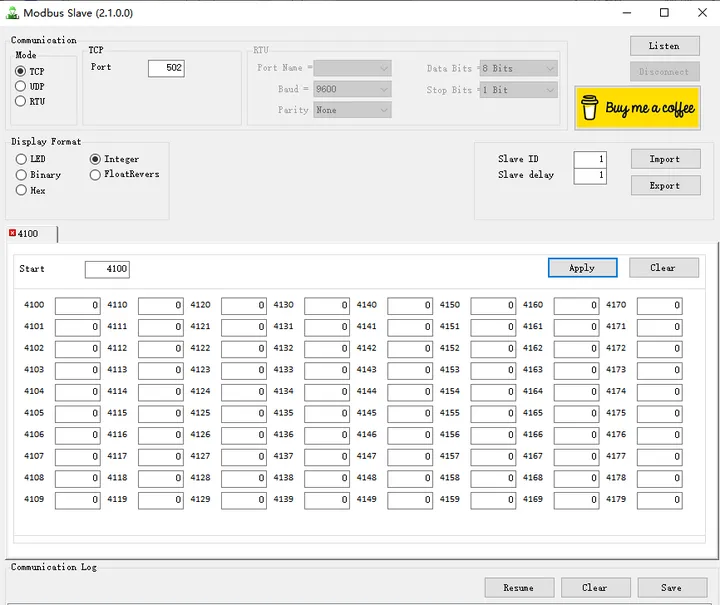Click the value field for register 4153

click(x=493, y=370)
